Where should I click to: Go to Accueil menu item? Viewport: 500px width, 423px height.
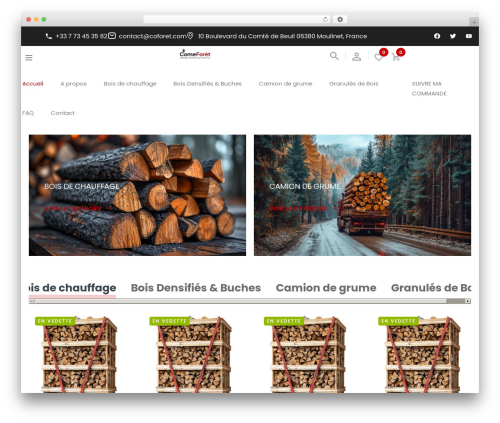pos(33,84)
